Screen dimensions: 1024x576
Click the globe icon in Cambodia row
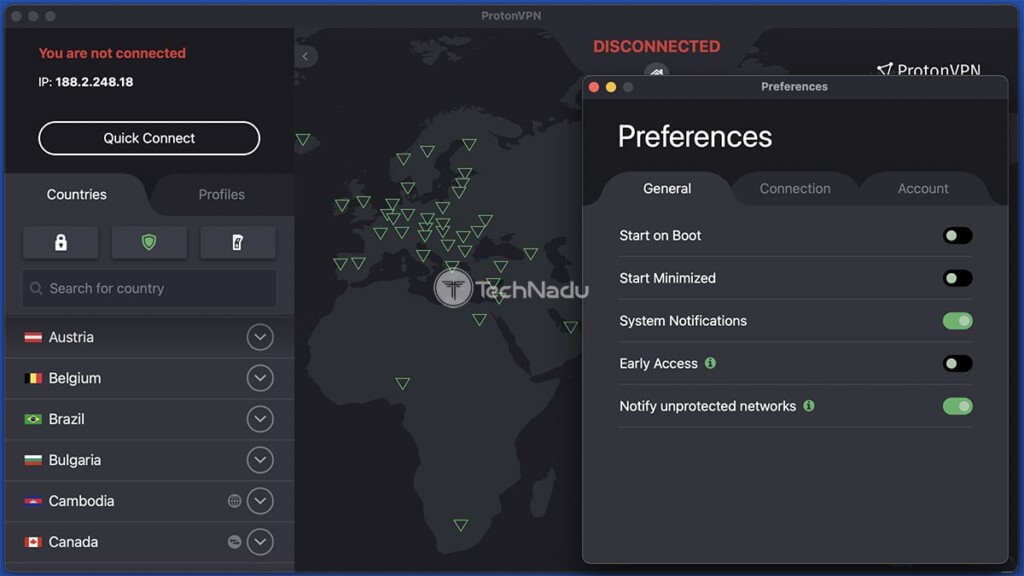(234, 501)
